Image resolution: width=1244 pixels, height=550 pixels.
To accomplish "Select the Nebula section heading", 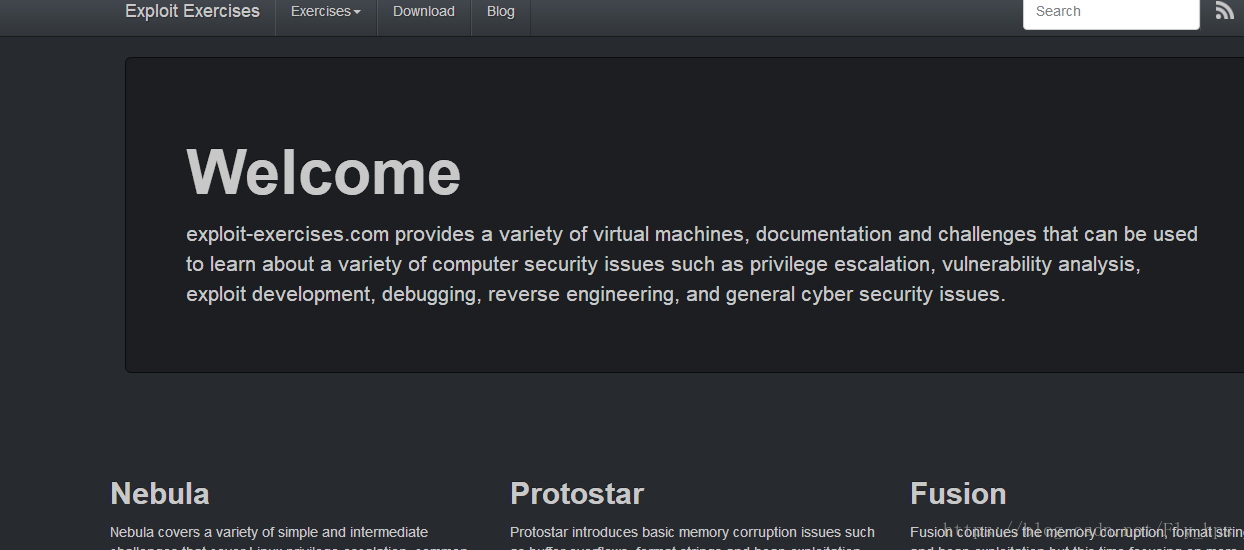I will [x=160, y=494].
